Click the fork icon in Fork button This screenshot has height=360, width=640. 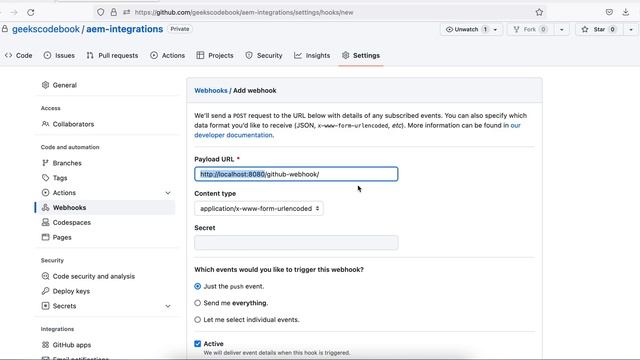point(516,29)
